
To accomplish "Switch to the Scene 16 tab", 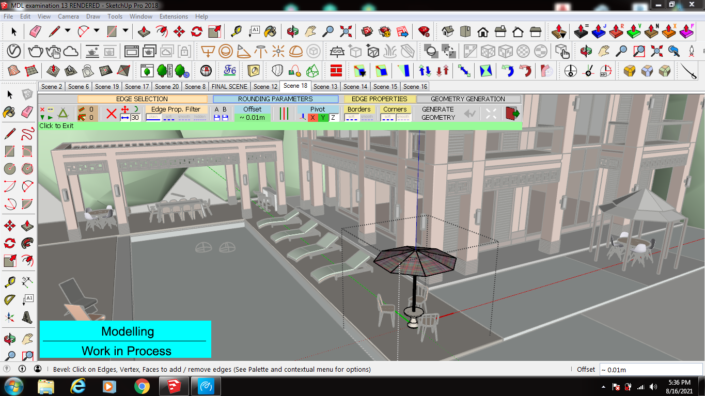I will coord(415,86).
